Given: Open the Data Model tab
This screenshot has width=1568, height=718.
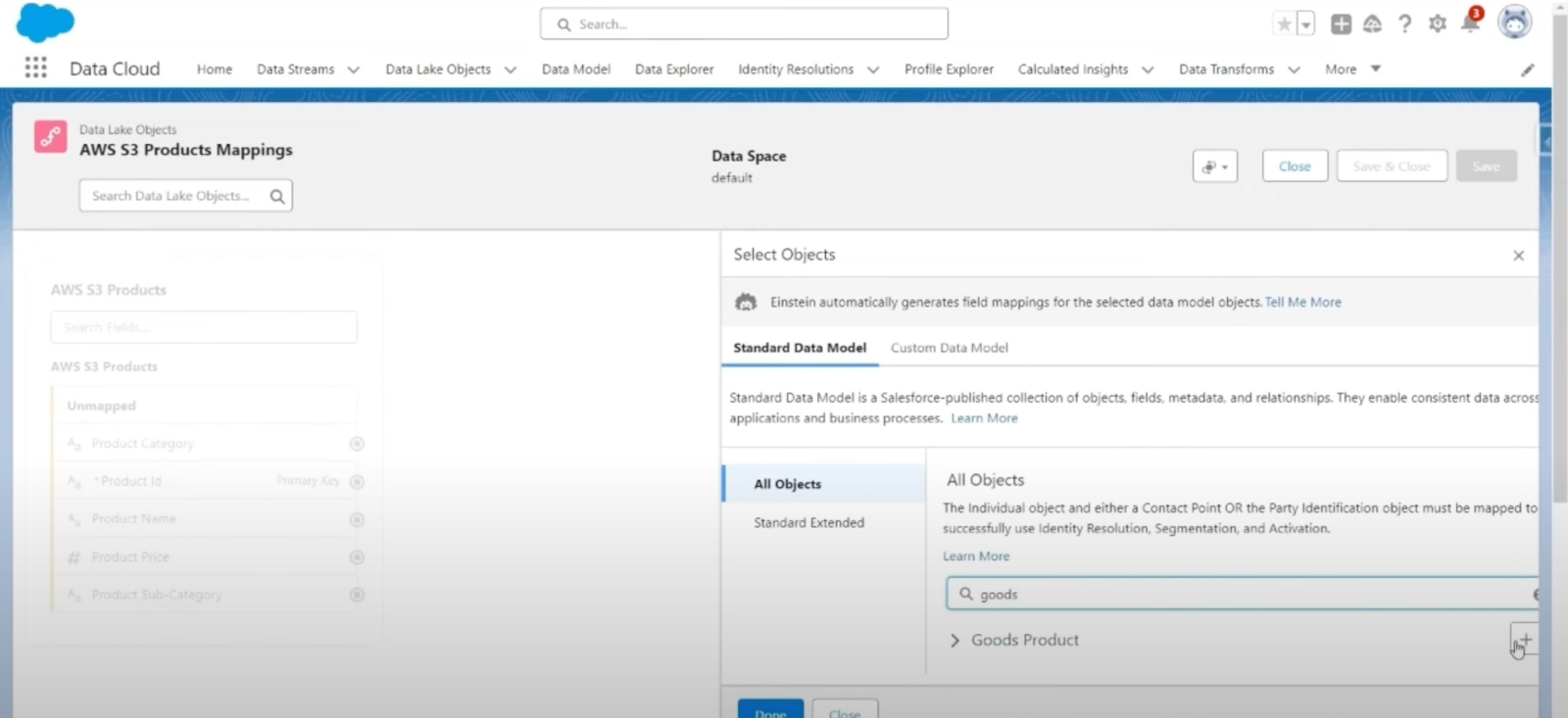Looking at the screenshot, I should click(x=576, y=70).
